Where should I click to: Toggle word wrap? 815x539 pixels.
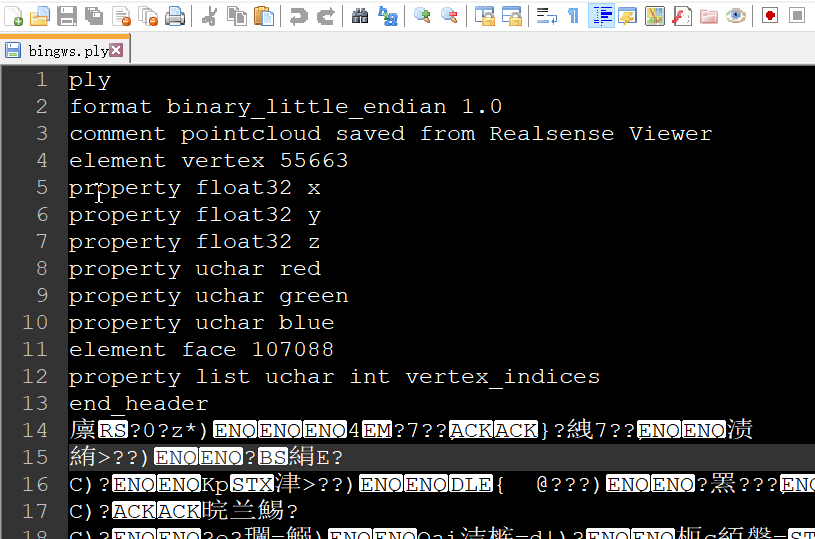(546, 16)
